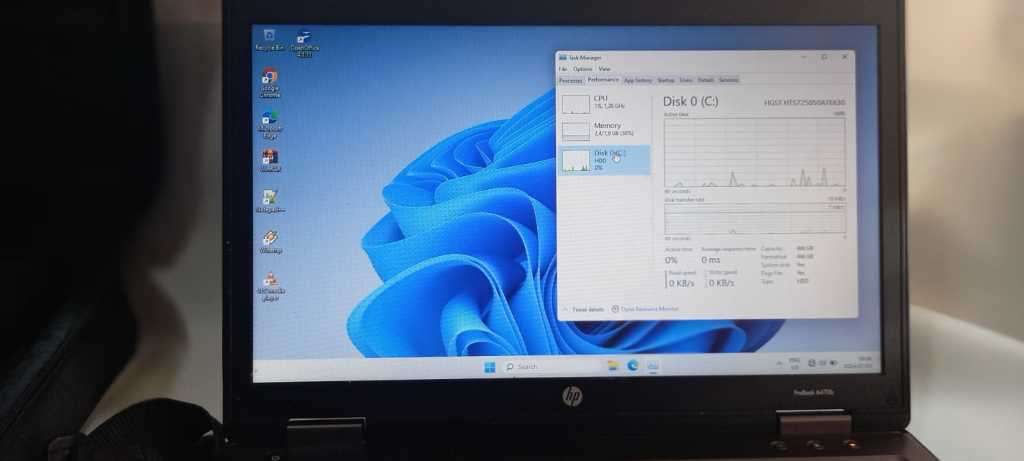Select the Performance tab
The image size is (1024, 461).
[x=603, y=80]
